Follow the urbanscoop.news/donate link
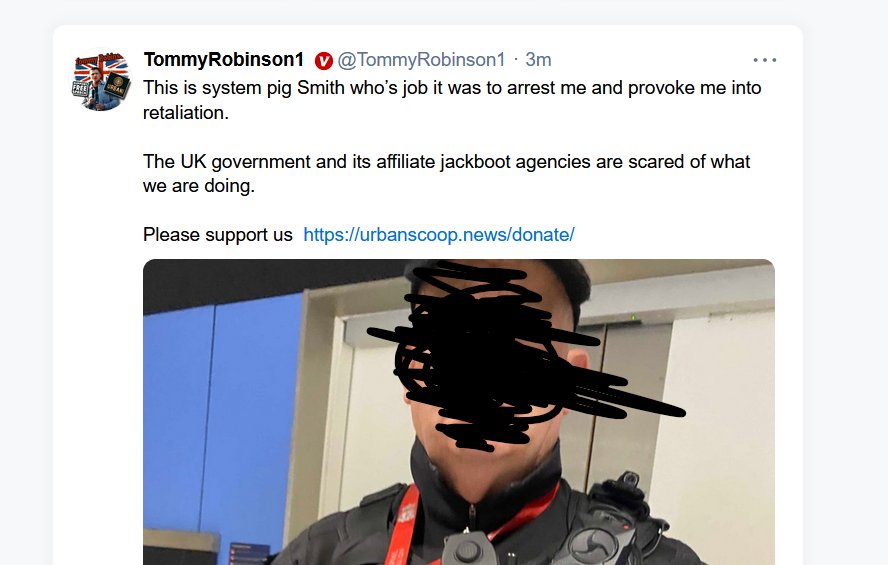This screenshot has height=565, width=888. click(x=439, y=234)
